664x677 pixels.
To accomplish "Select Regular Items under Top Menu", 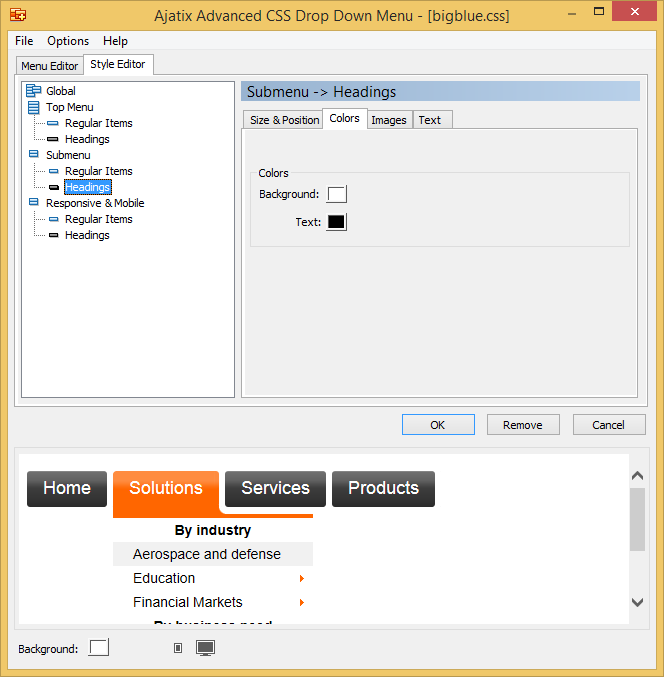I will [x=98, y=123].
